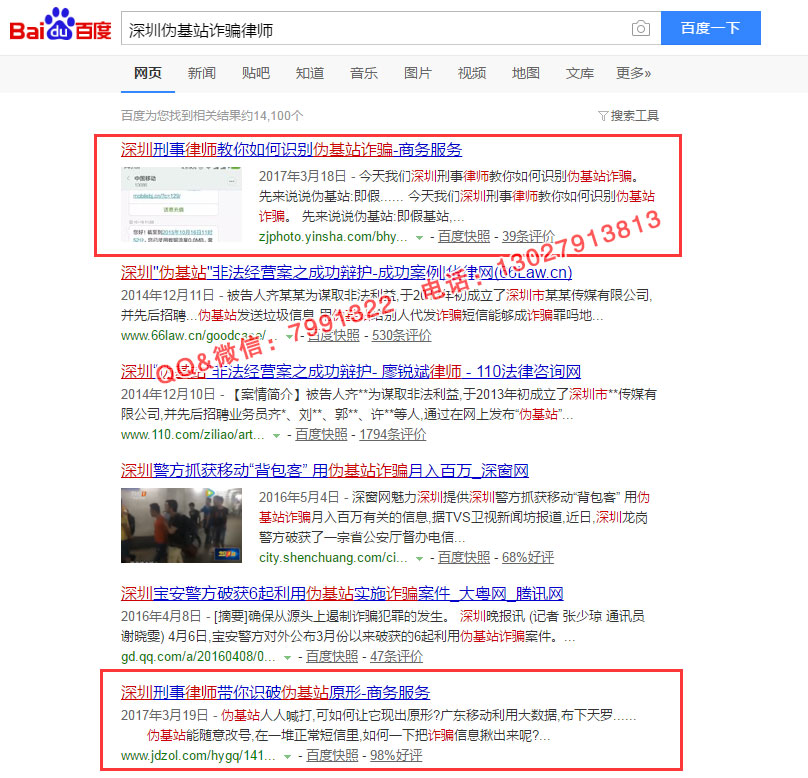Switch to the 图片 tab
This screenshot has width=808, height=778.
click(x=417, y=73)
